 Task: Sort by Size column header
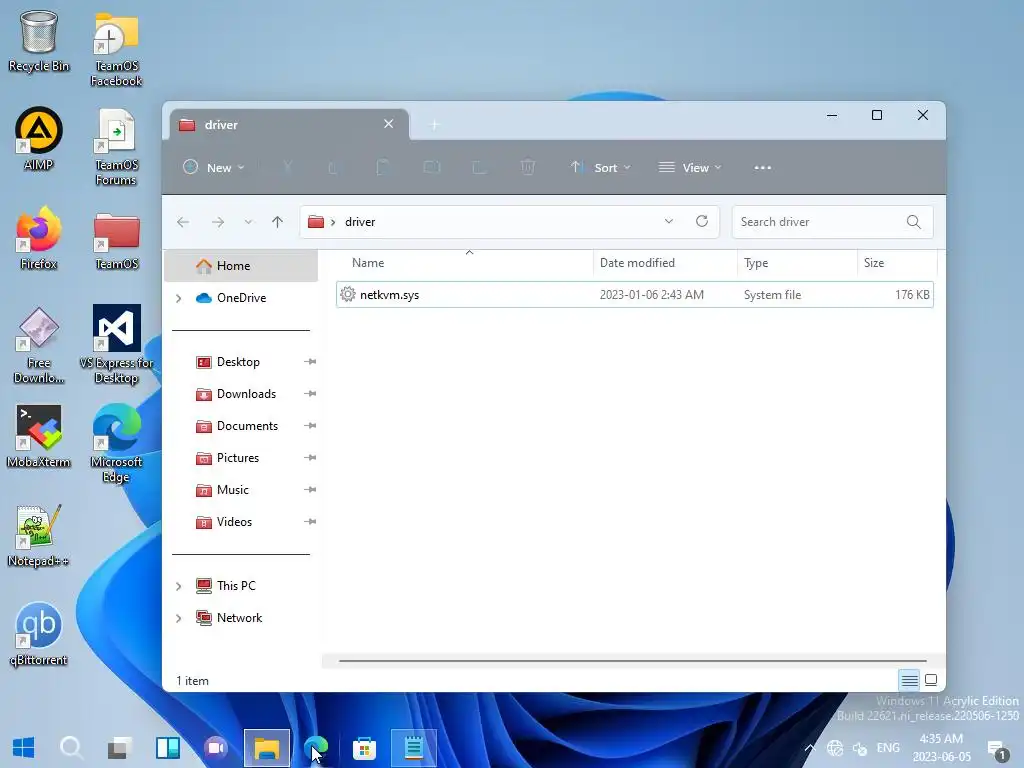(x=897, y=263)
